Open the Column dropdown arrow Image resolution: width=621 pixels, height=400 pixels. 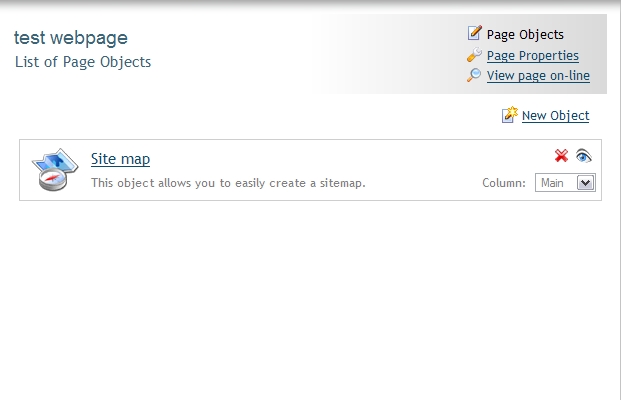585,183
